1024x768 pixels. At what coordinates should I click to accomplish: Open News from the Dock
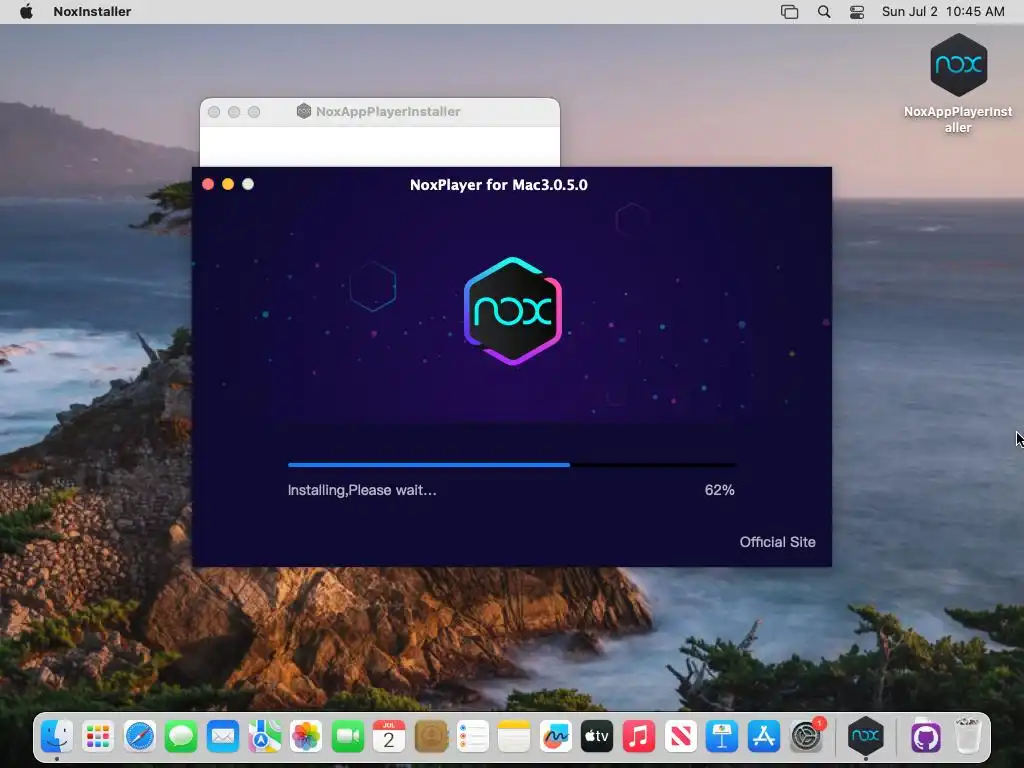pos(680,737)
